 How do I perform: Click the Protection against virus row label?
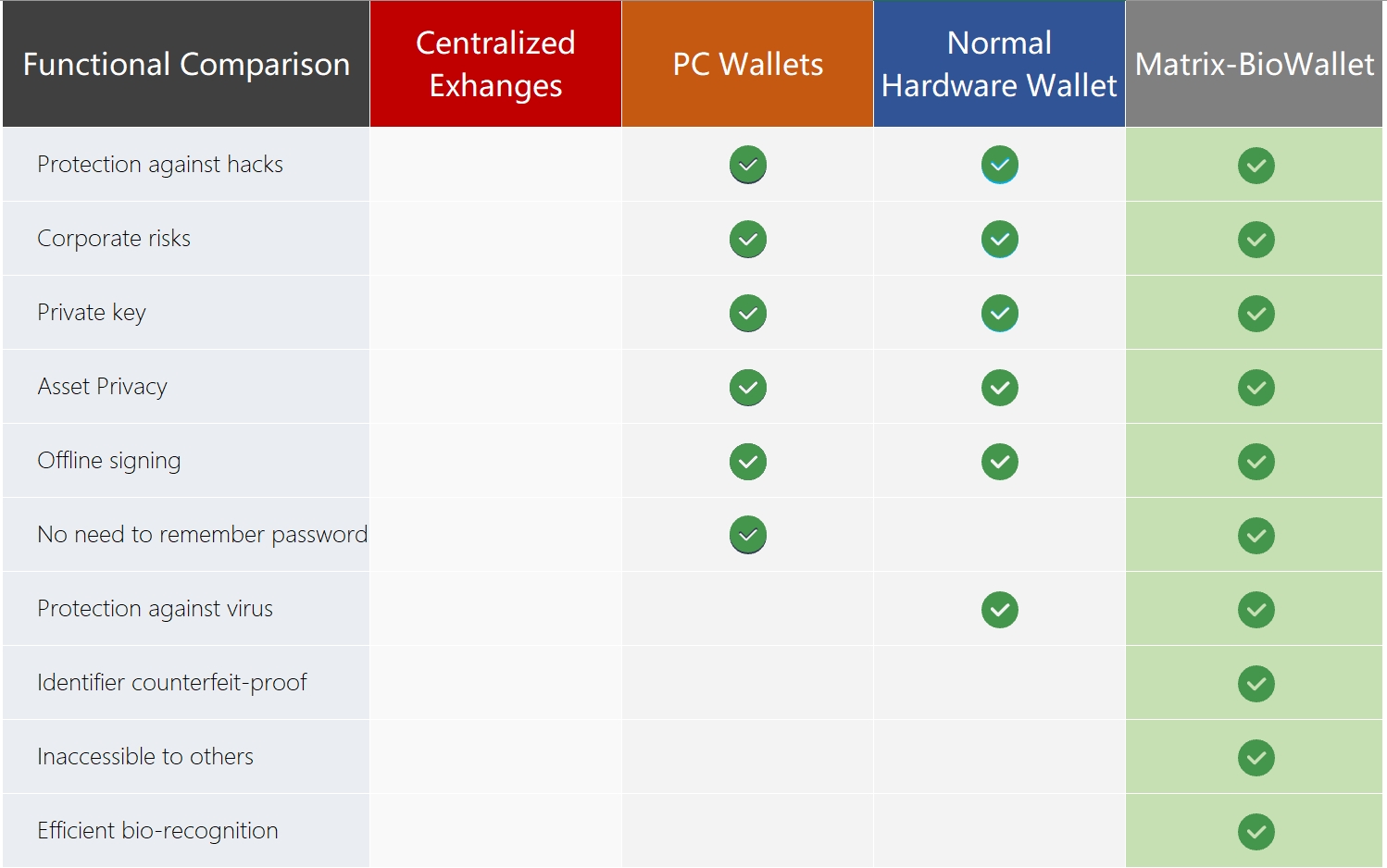pyautogui.click(x=155, y=609)
